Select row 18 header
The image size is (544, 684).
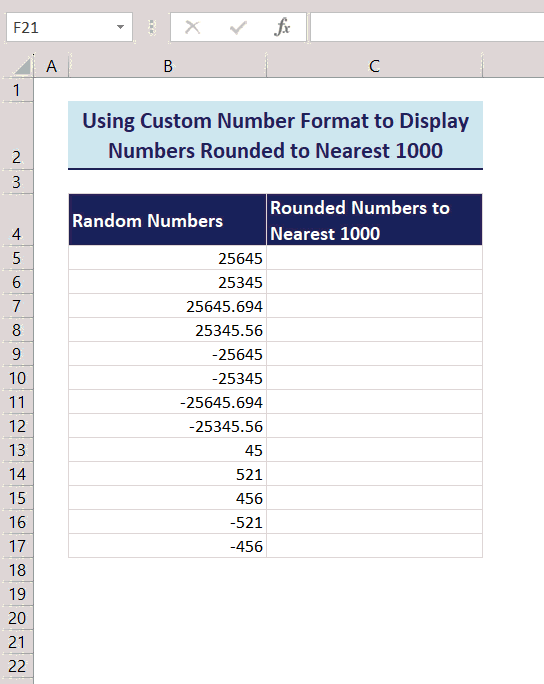click(17, 570)
